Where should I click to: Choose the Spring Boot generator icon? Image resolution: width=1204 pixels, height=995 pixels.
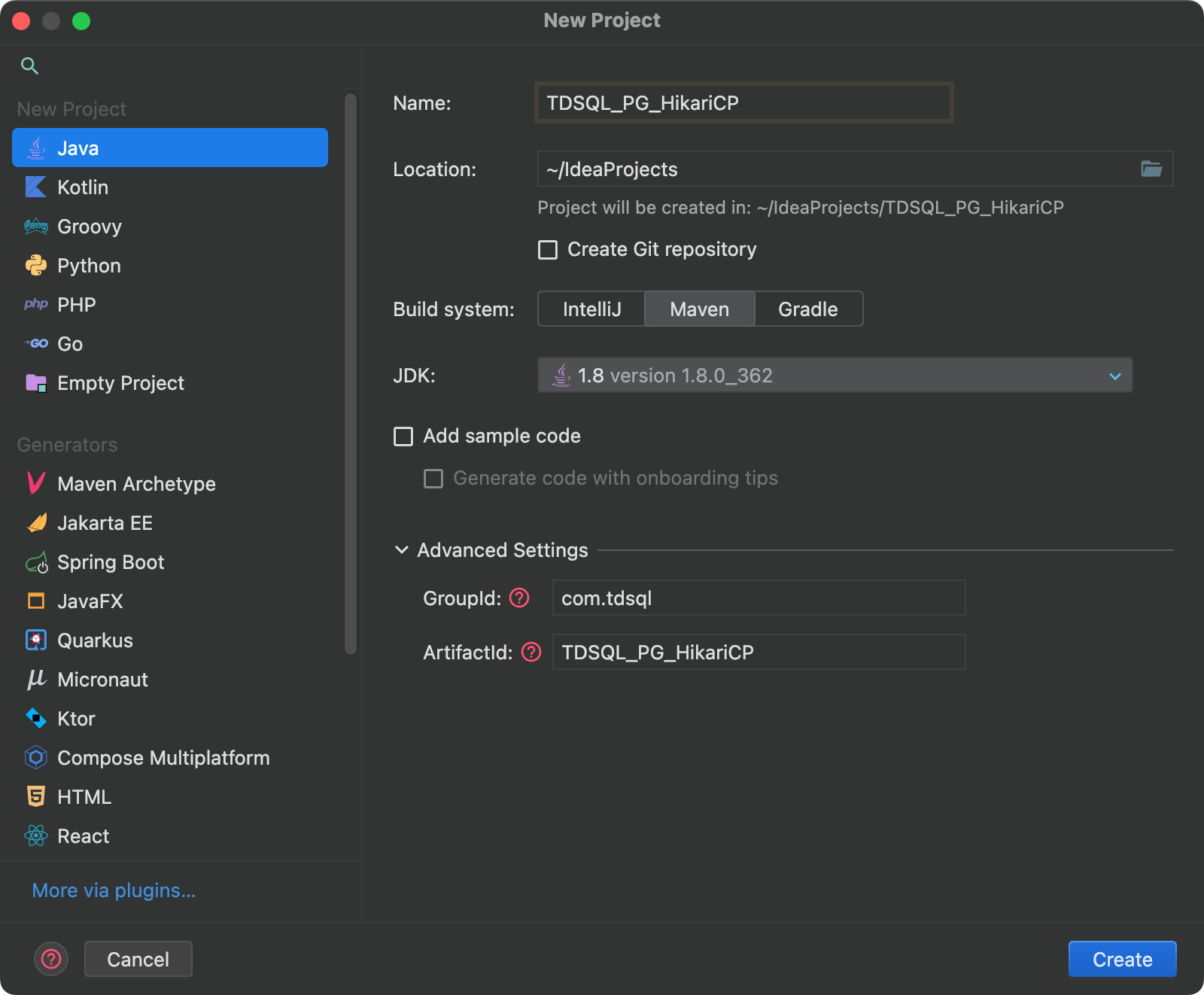click(x=36, y=562)
